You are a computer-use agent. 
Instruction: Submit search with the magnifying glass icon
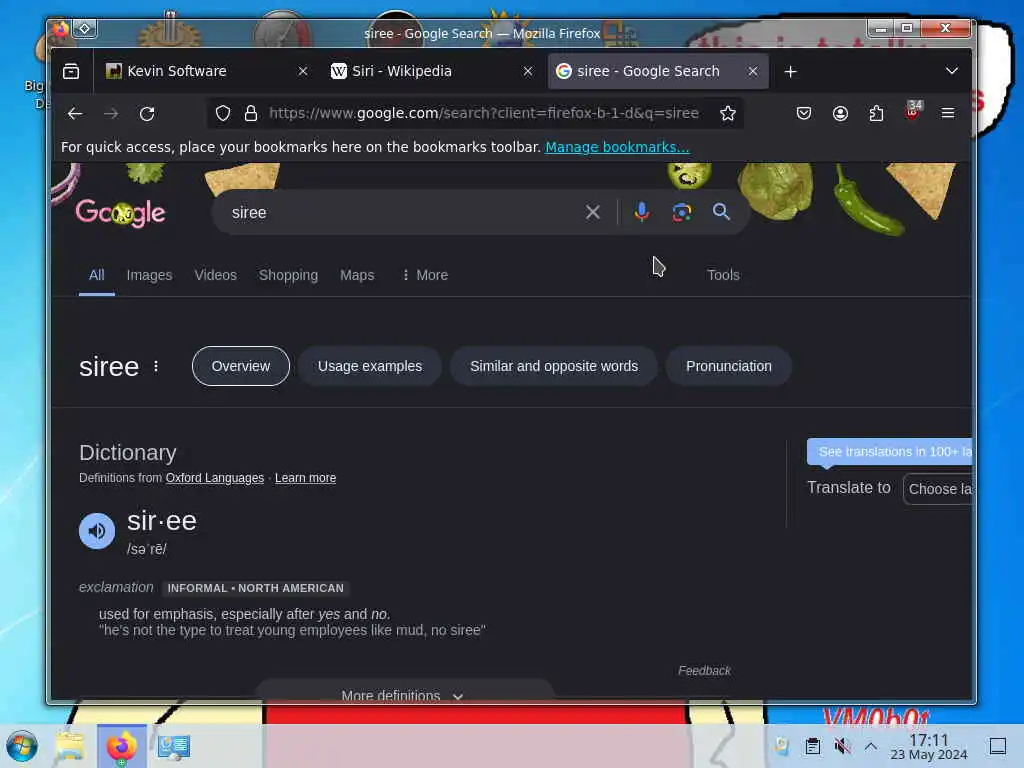pos(721,212)
